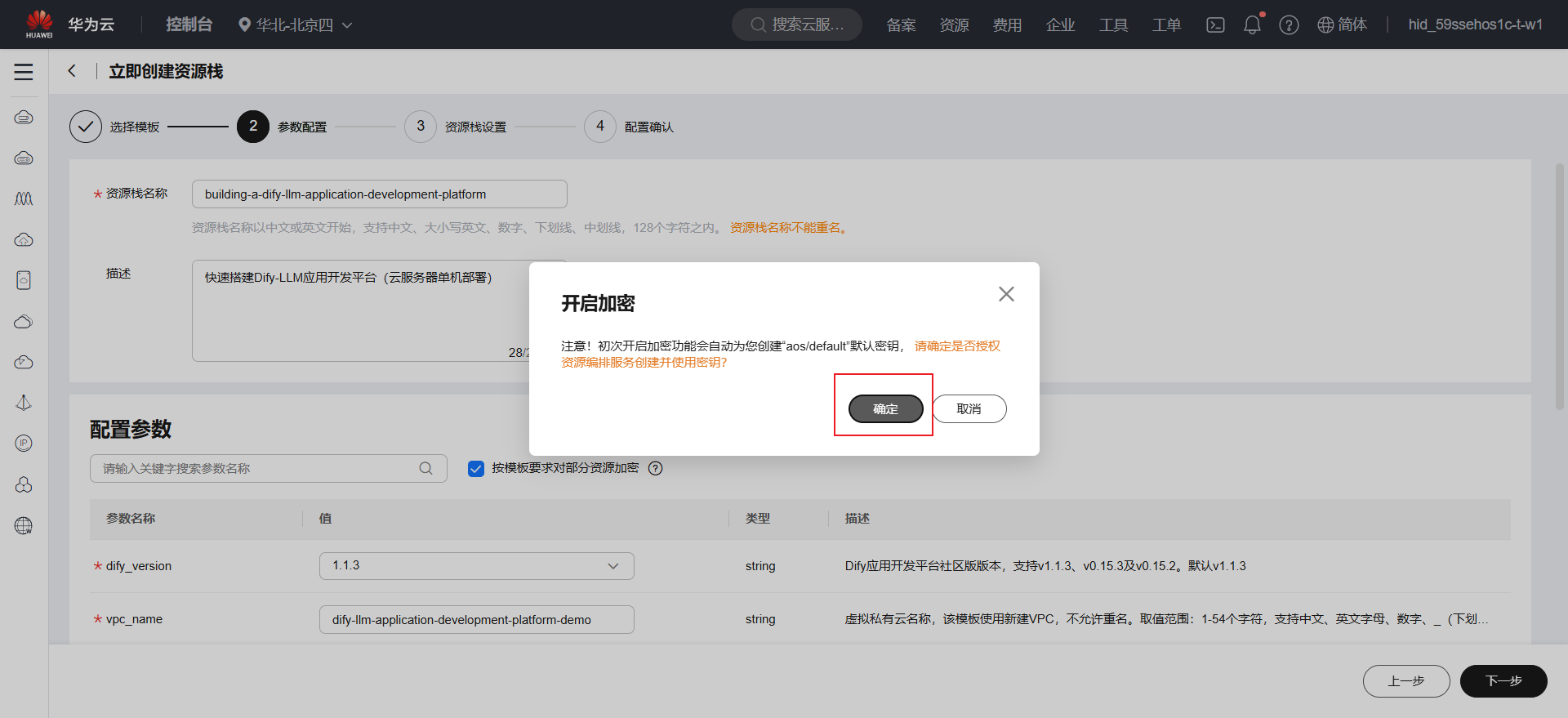Click the page vertical scrollbar

pos(1559,286)
